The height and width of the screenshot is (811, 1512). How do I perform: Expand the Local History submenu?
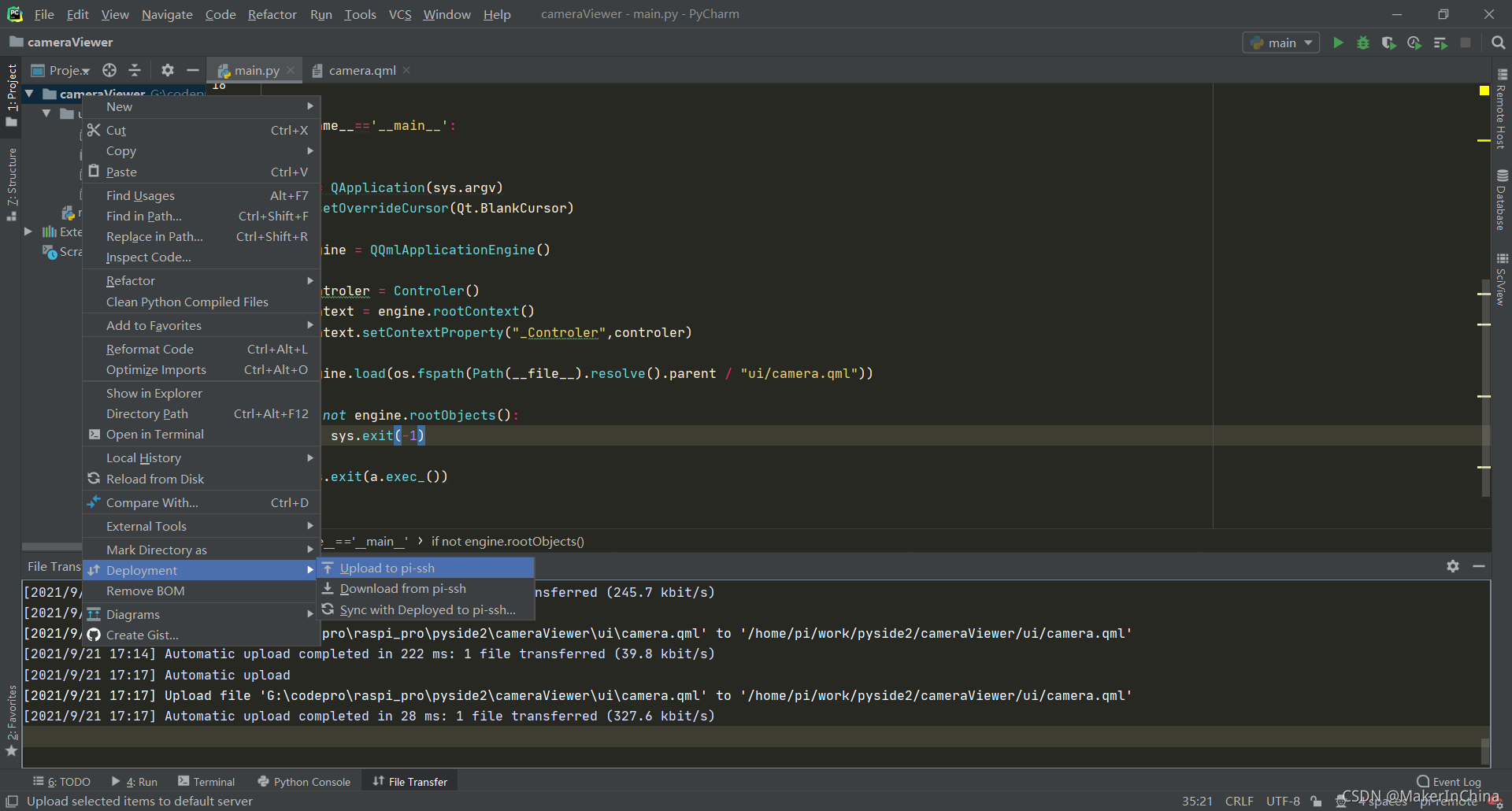coord(201,457)
